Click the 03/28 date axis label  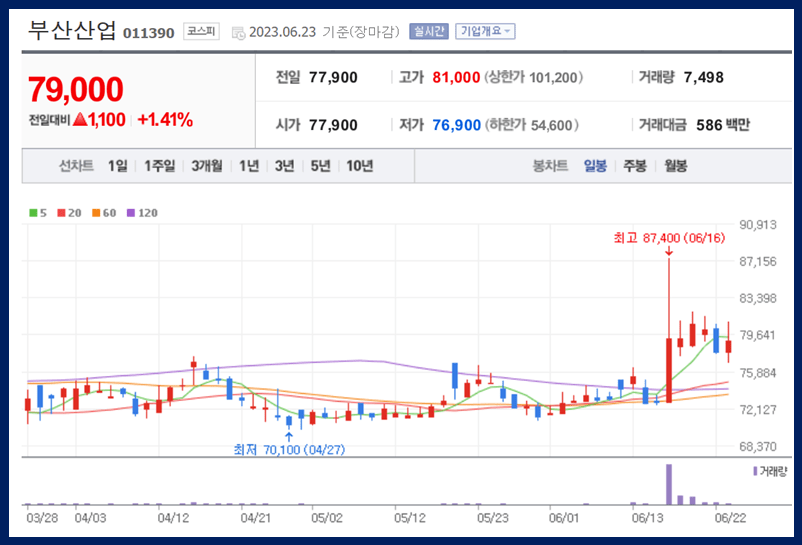(42, 518)
